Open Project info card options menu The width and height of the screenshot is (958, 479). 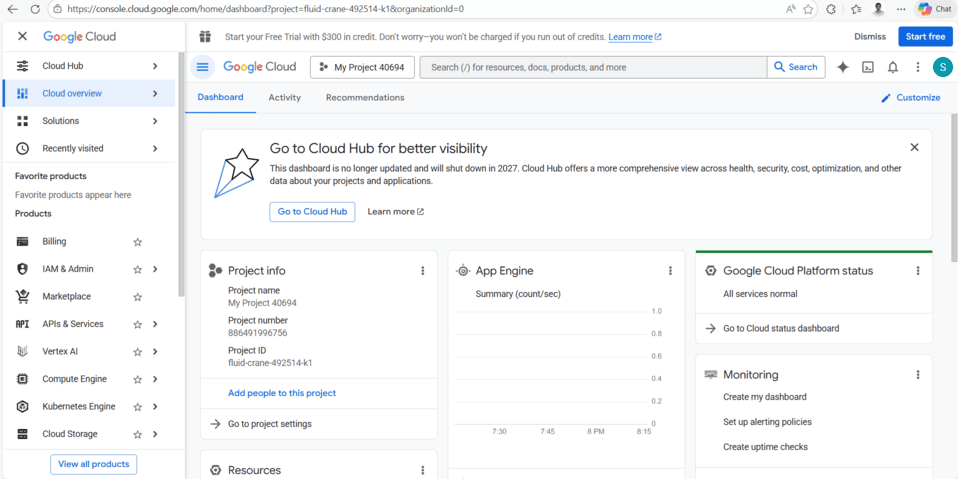pos(422,271)
